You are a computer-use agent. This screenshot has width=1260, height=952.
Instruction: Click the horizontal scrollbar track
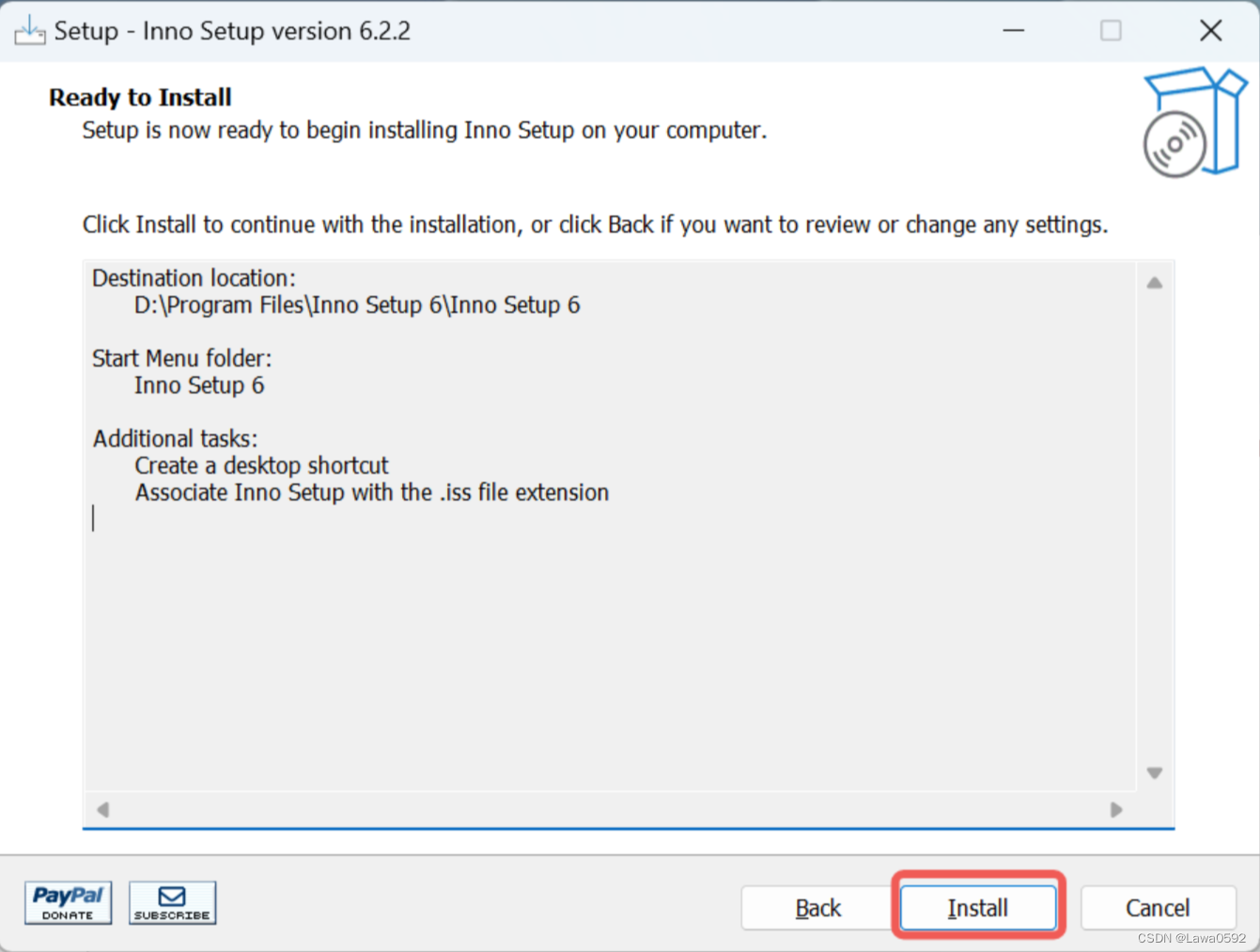[x=611, y=809]
